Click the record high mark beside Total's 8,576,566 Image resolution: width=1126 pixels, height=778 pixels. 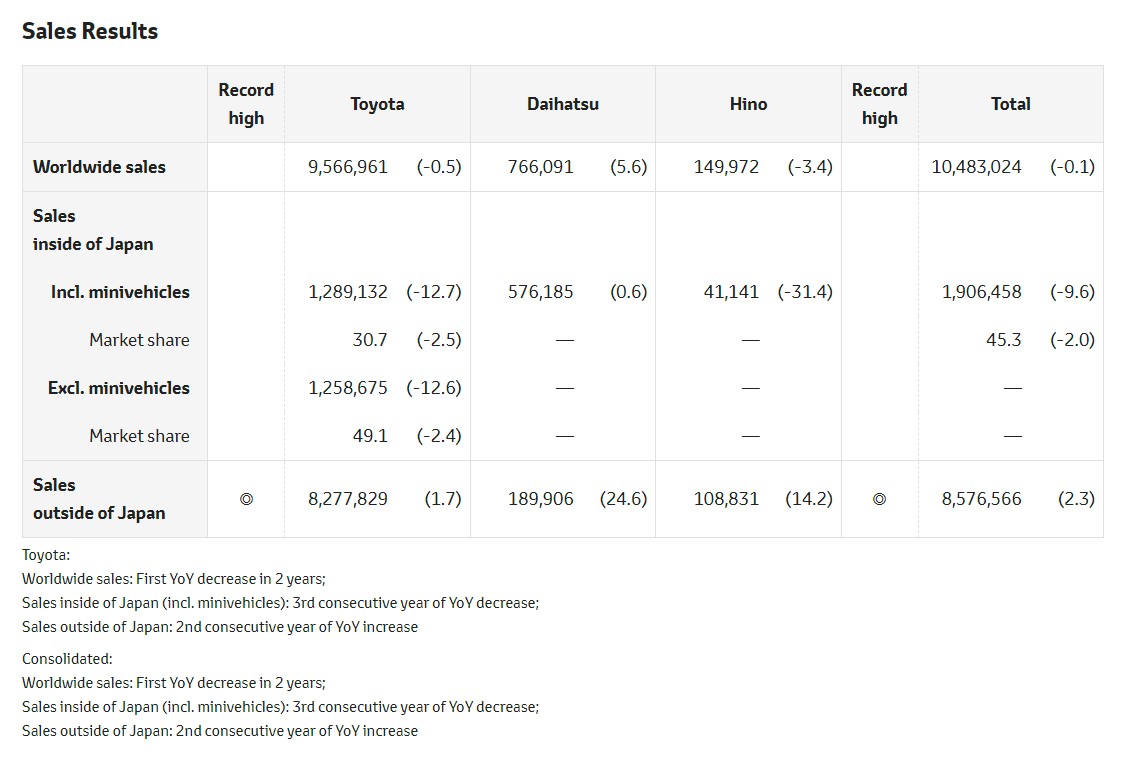point(879,499)
